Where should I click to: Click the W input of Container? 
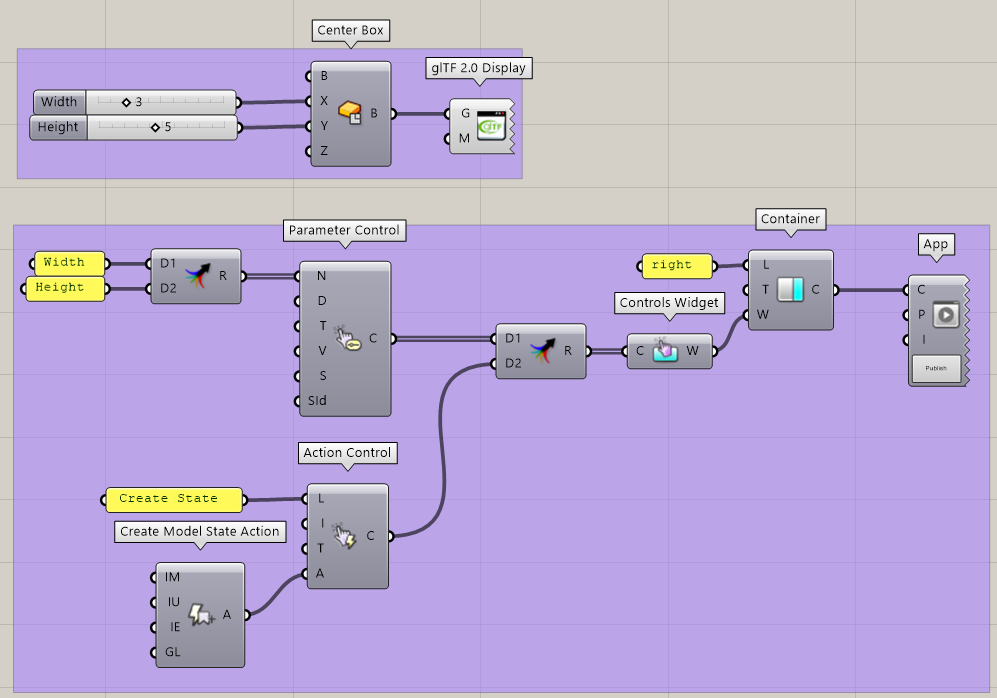(x=762, y=315)
